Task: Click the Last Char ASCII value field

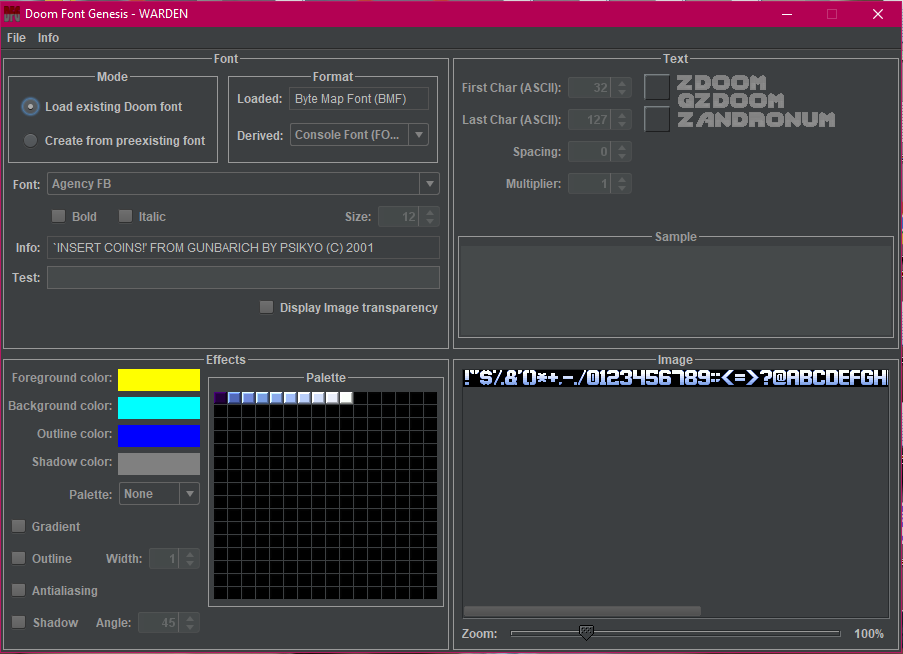Action: 590,120
